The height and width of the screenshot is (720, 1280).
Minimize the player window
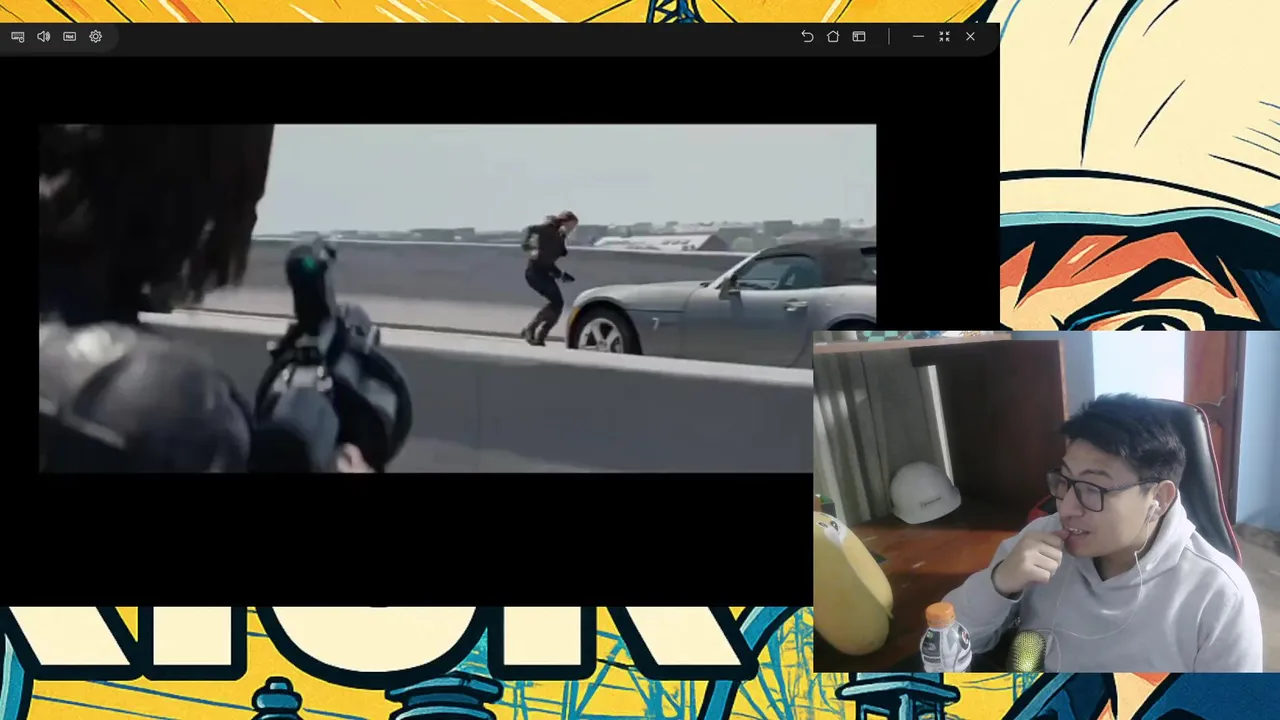pyautogui.click(x=918, y=36)
